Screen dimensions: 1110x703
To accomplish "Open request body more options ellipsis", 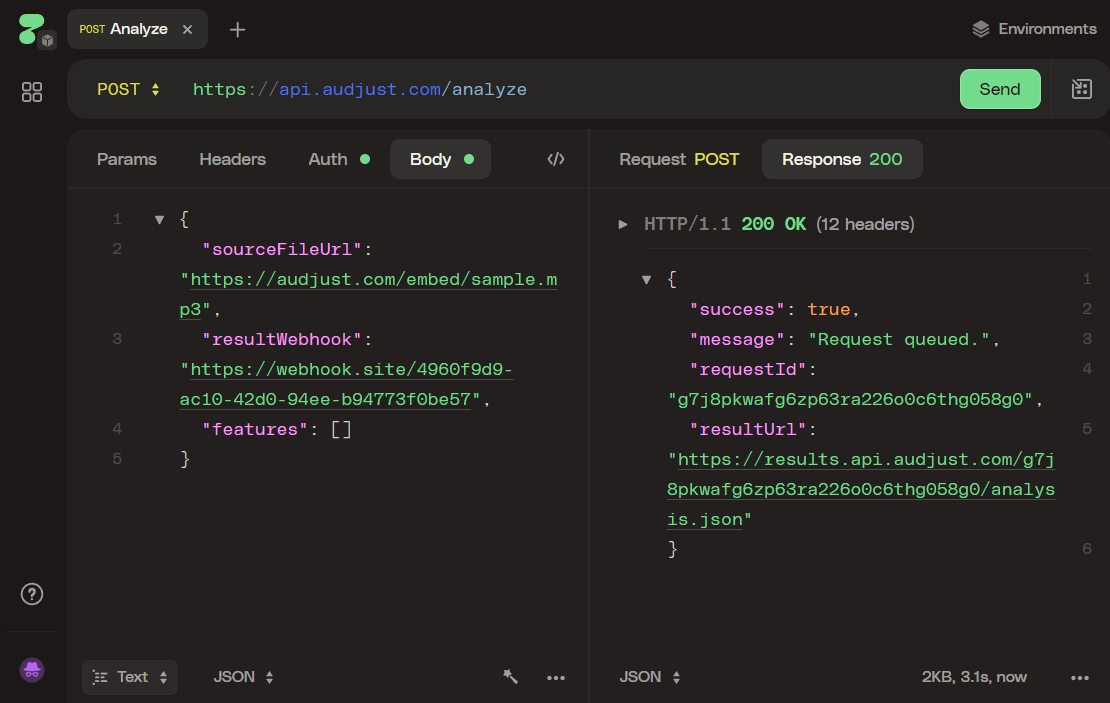I will click(556, 677).
